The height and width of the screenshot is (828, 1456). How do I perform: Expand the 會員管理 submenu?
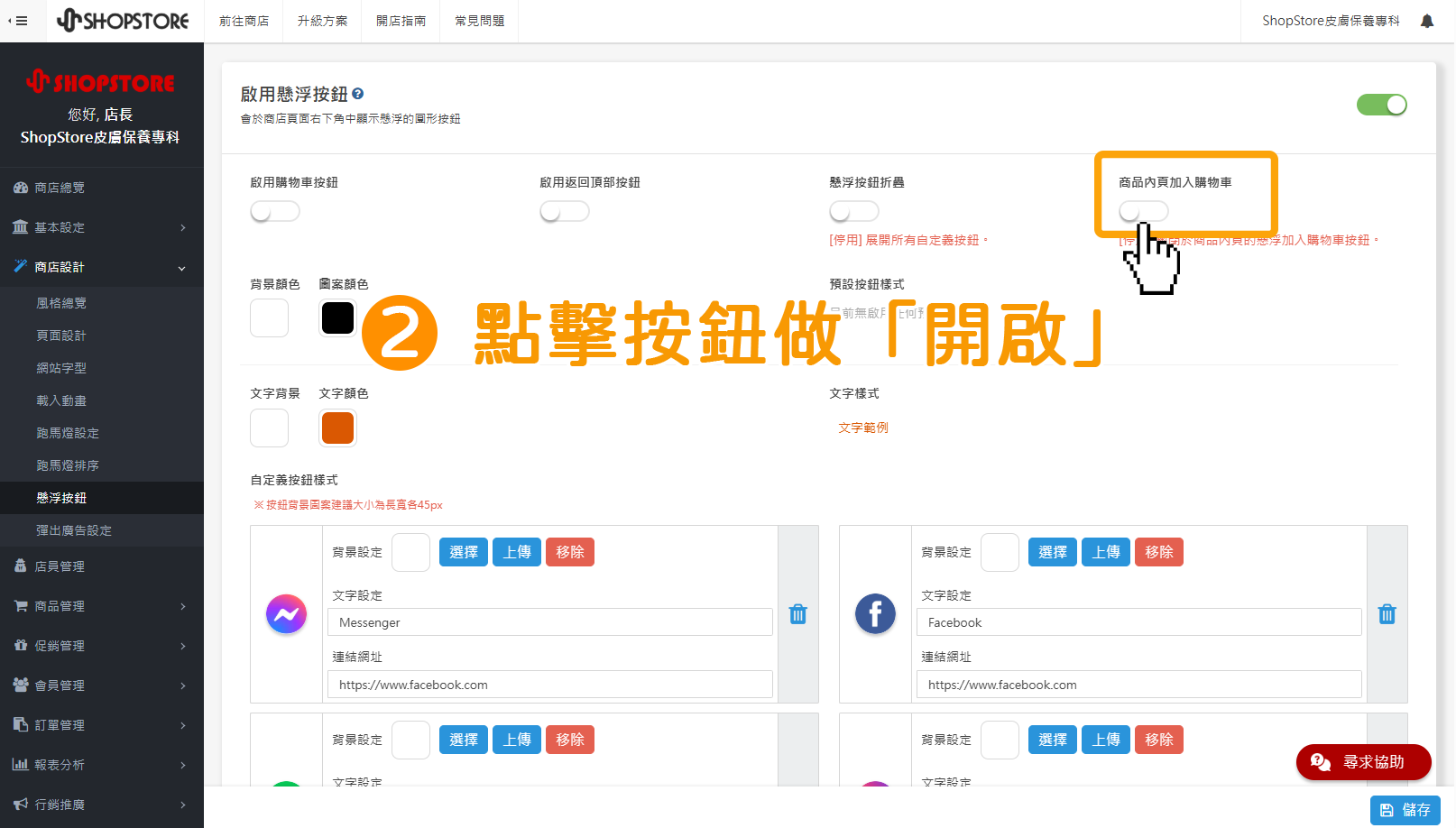point(182,685)
